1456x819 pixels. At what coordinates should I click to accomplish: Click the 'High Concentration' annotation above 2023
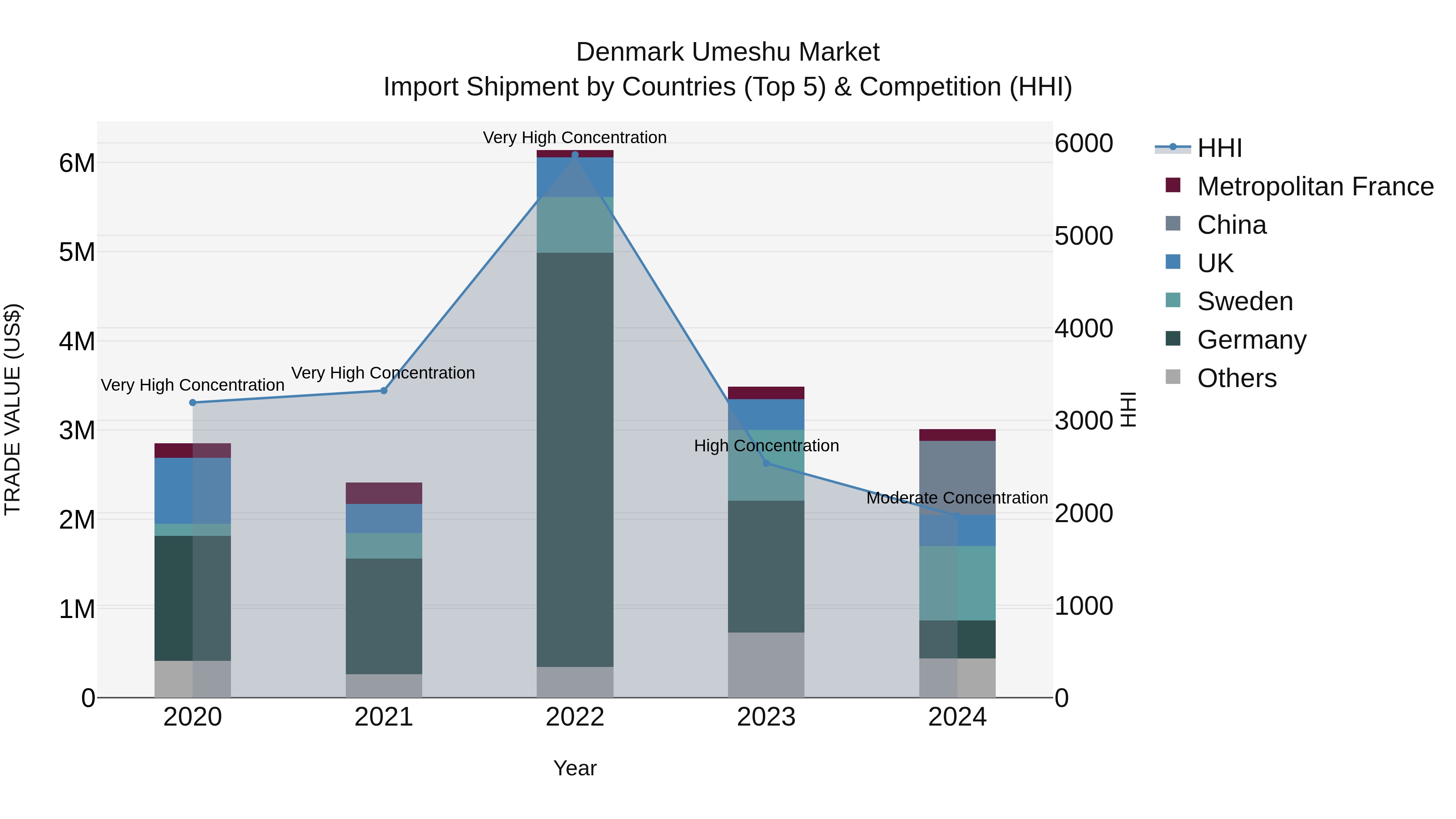(766, 445)
